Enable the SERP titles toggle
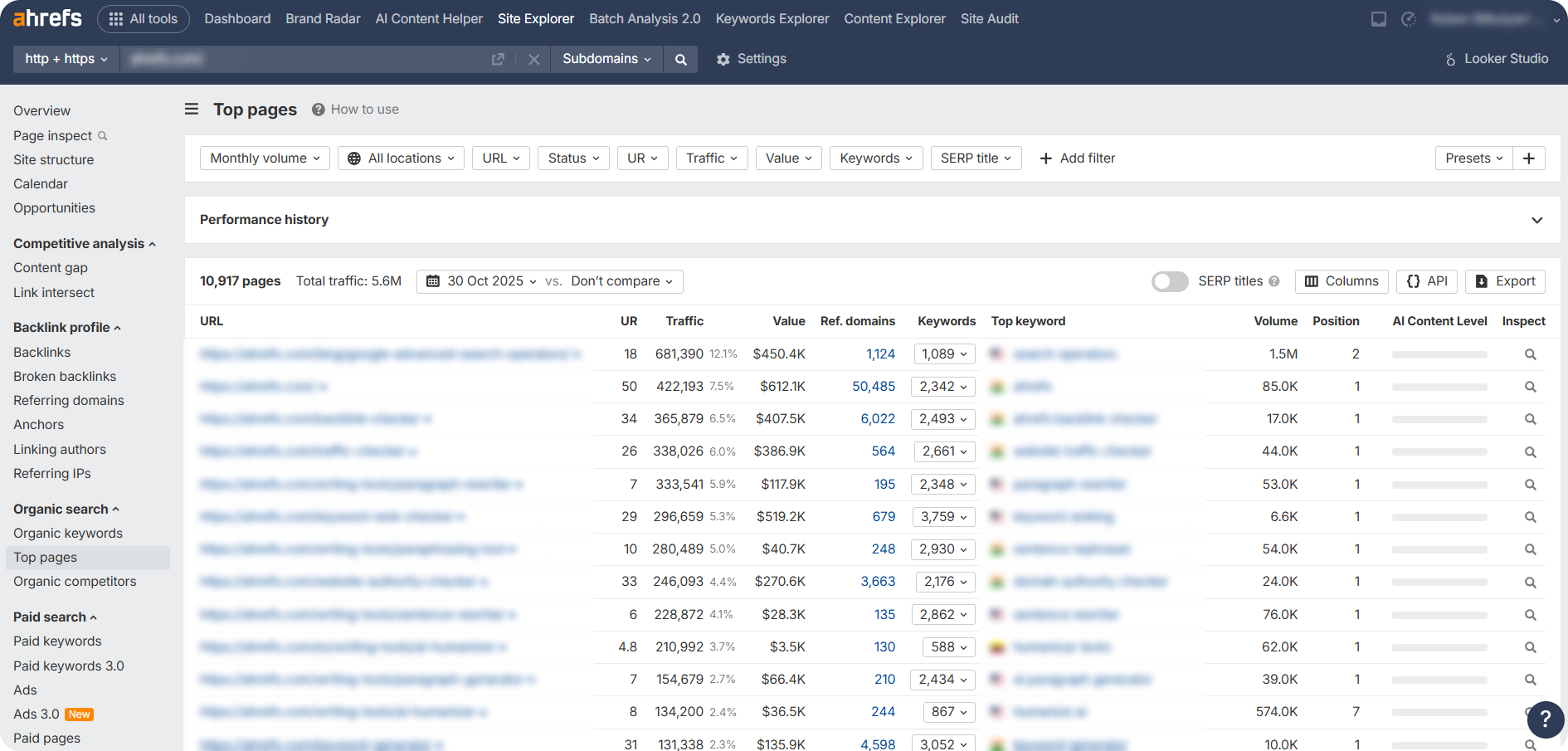The width and height of the screenshot is (1568, 751). pyautogui.click(x=1170, y=281)
